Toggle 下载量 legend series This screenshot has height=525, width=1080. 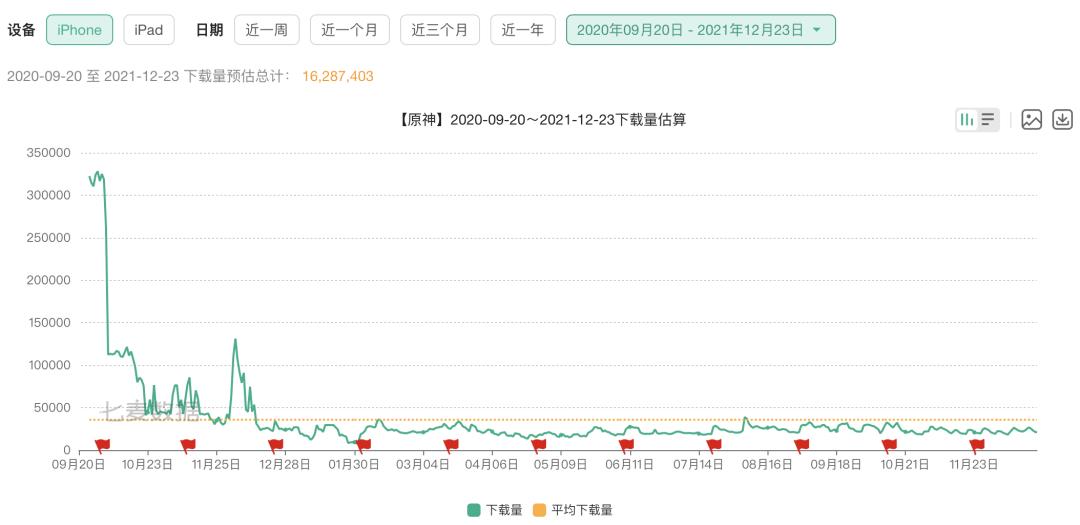pos(495,510)
